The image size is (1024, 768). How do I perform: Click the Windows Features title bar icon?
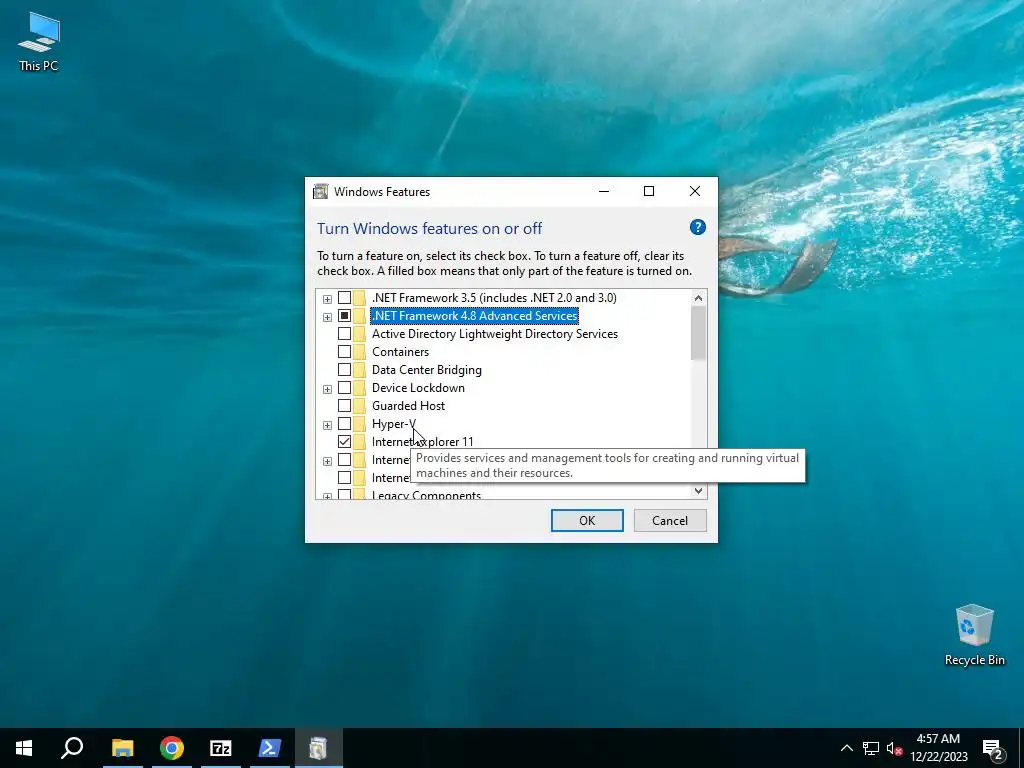[320, 191]
